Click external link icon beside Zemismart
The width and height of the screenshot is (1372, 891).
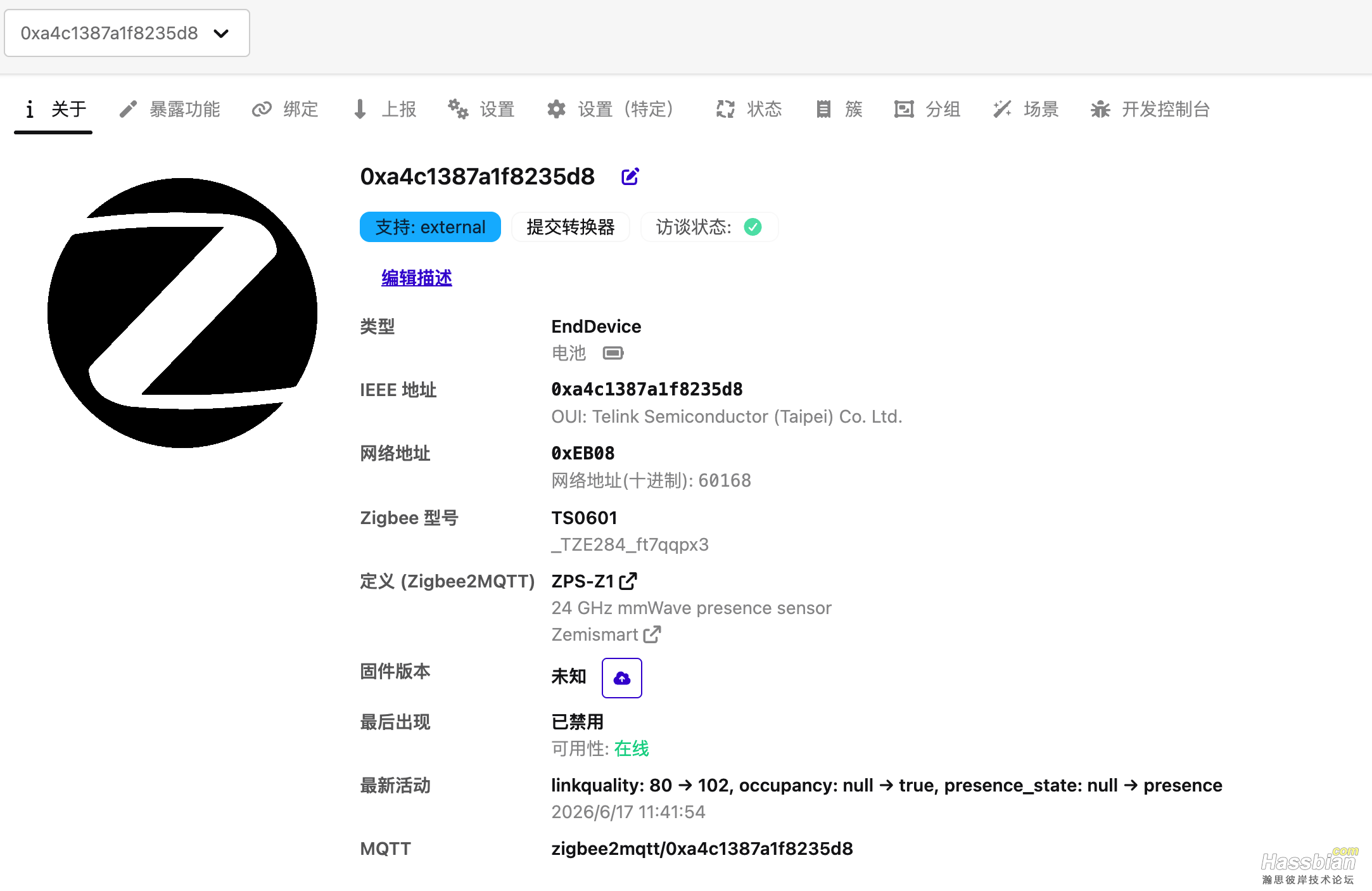click(x=652, y=634)
